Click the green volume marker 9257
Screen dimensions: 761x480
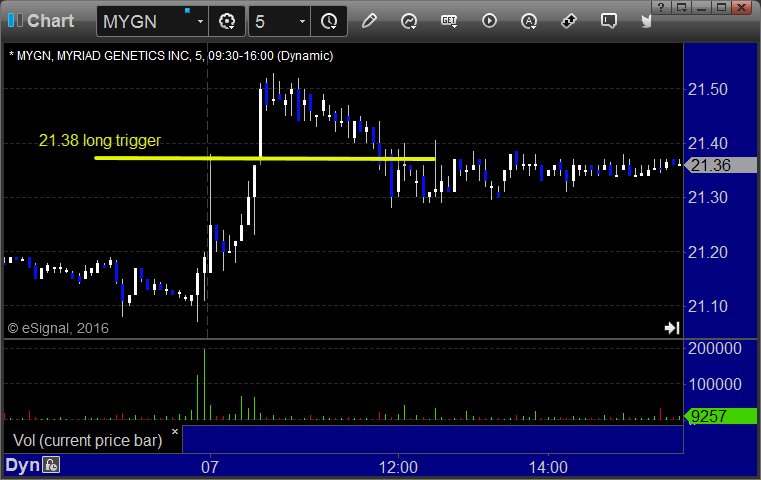point(722,416)
